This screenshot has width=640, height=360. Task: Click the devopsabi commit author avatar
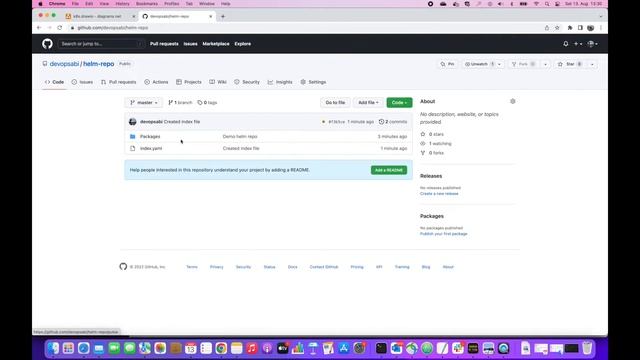click(133, 122)
